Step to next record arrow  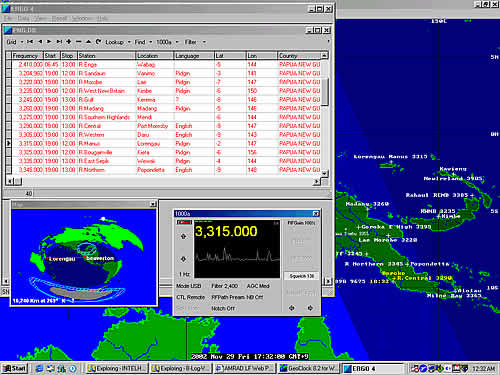[x=49, y=42]
